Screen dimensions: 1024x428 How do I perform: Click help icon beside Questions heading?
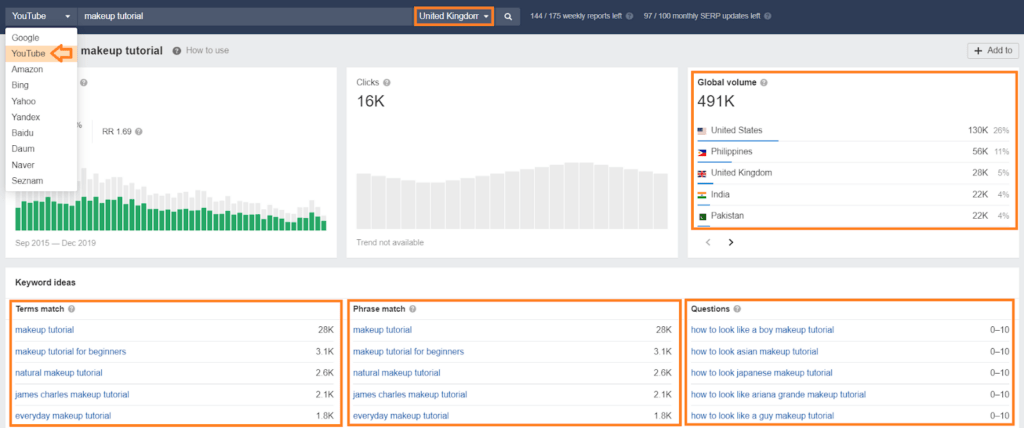point(737,309)
